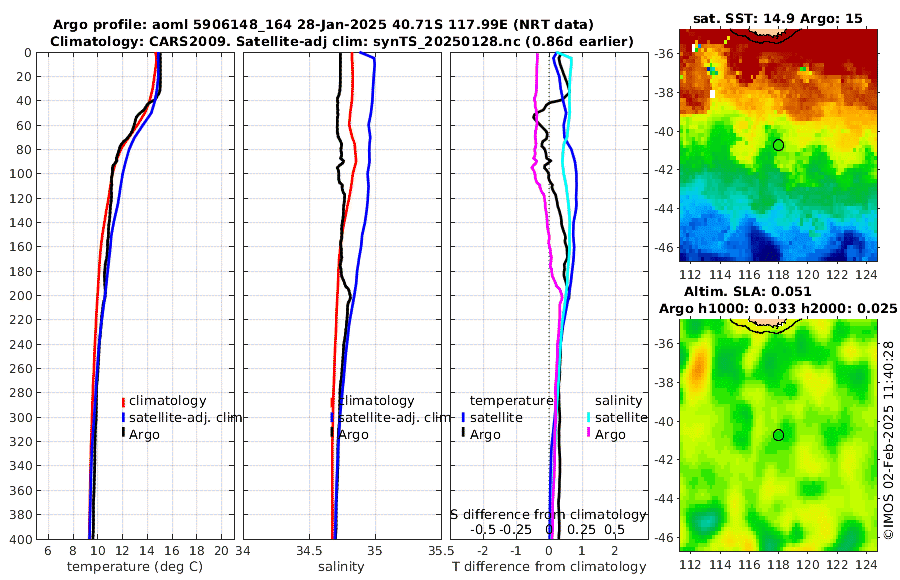Click the orange warm anomaly blob on SLA map
This screenshot has width=900, height=580.
697,368
